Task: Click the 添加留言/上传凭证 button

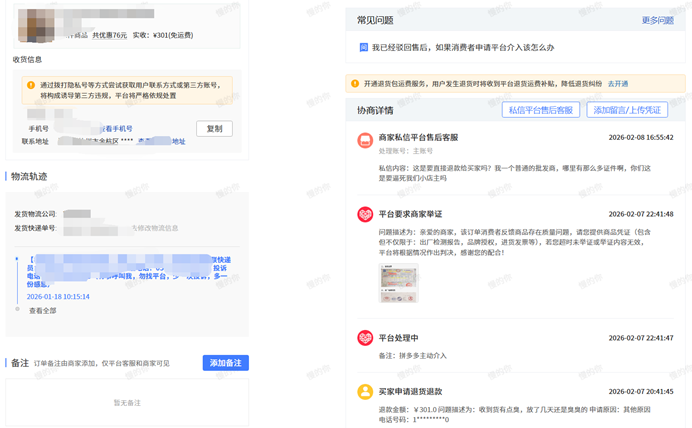Action: coord(627,110)
